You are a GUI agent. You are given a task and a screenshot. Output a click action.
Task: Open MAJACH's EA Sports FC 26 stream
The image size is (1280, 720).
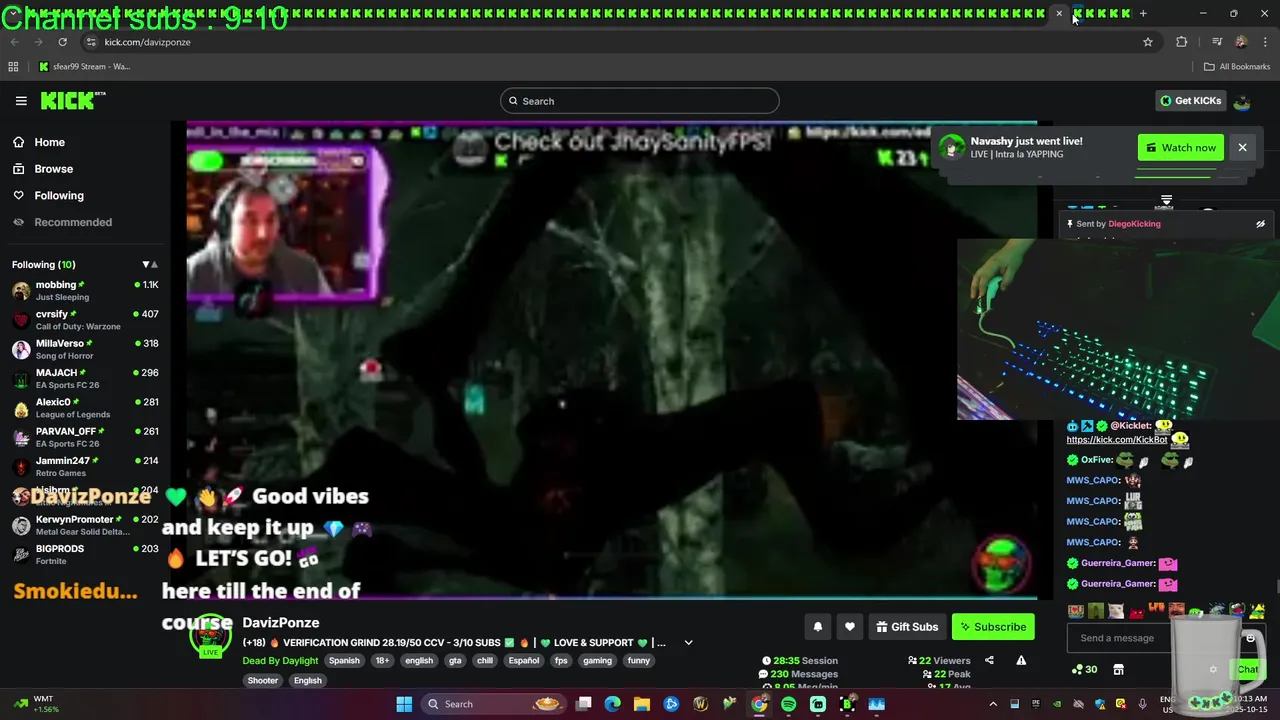pyautogui.click(x=85, y=379)
